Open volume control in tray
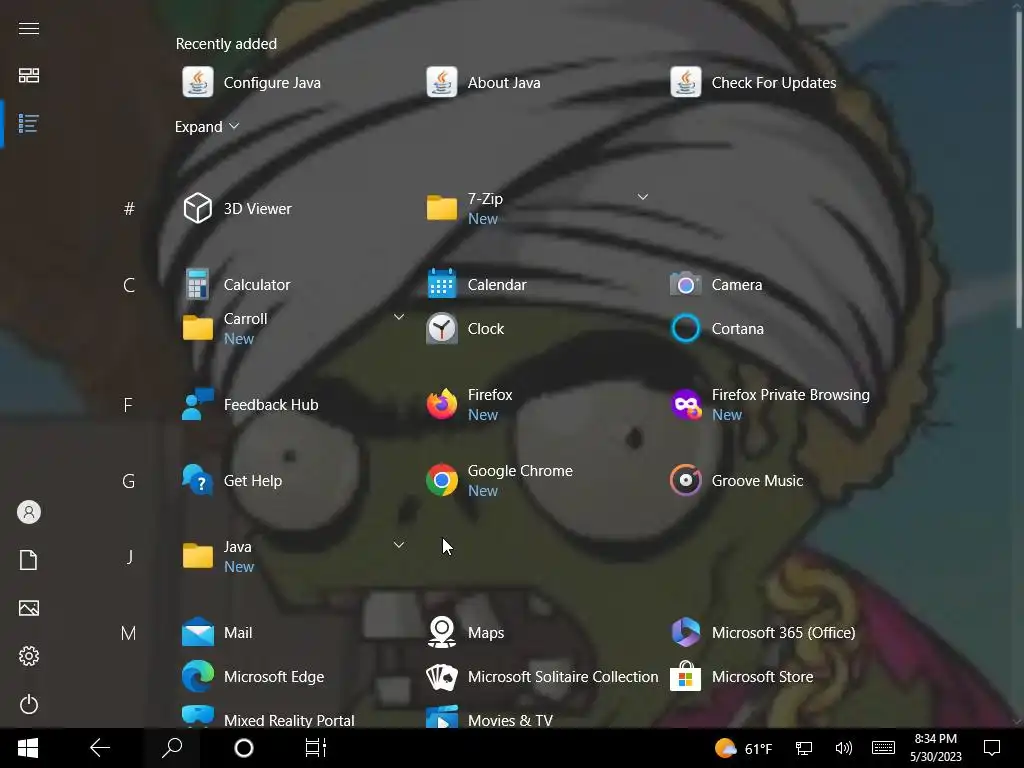The width and height of the screenshot is (1024, 768). pyautogui.click(x=844, y=748)
